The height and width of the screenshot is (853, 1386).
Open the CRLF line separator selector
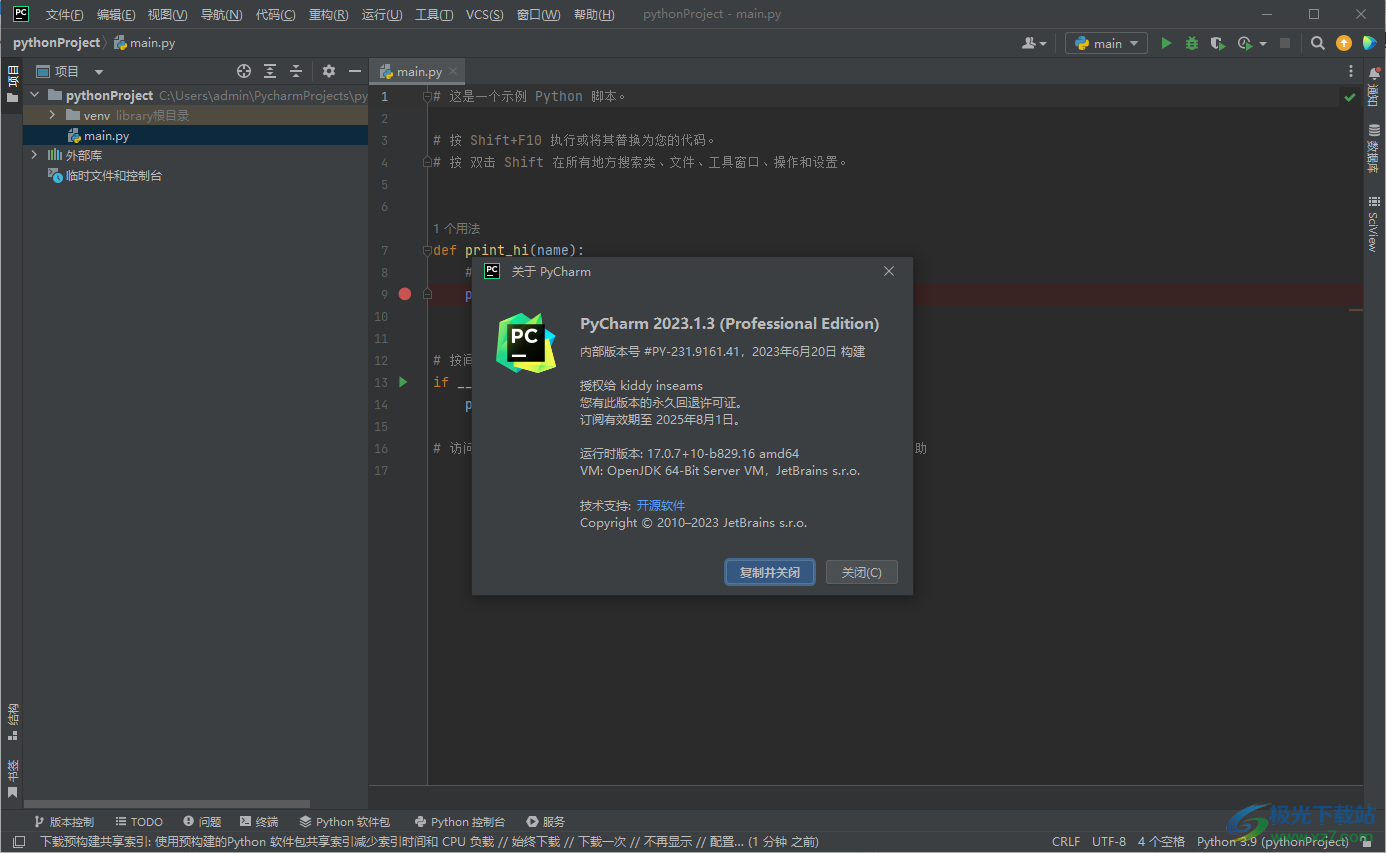tap(1066, 842)
